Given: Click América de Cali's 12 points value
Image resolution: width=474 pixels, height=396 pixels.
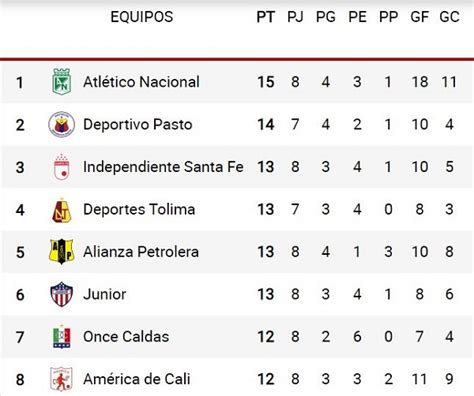Looking at the screenshot, I should 266,379.
